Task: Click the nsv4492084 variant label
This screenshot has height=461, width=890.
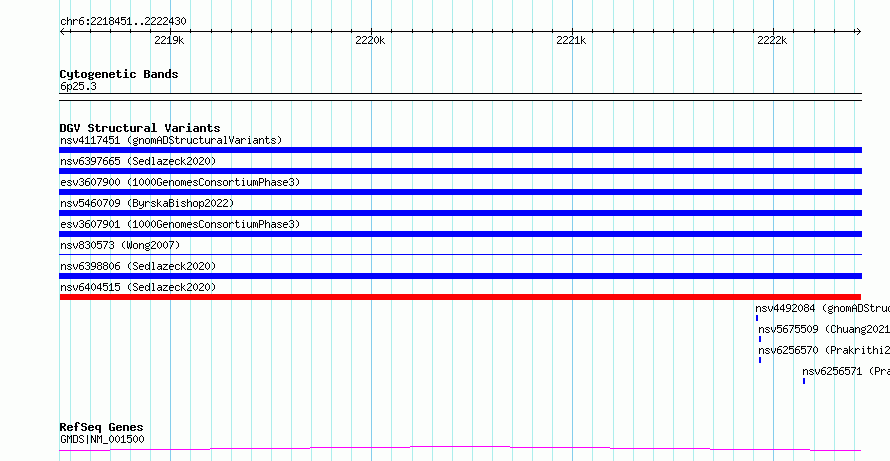Action: pos(822,308)
